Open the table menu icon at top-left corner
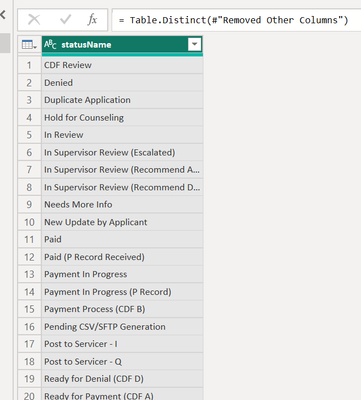Screen dimensions: 361x400 [x=29, y=44]
